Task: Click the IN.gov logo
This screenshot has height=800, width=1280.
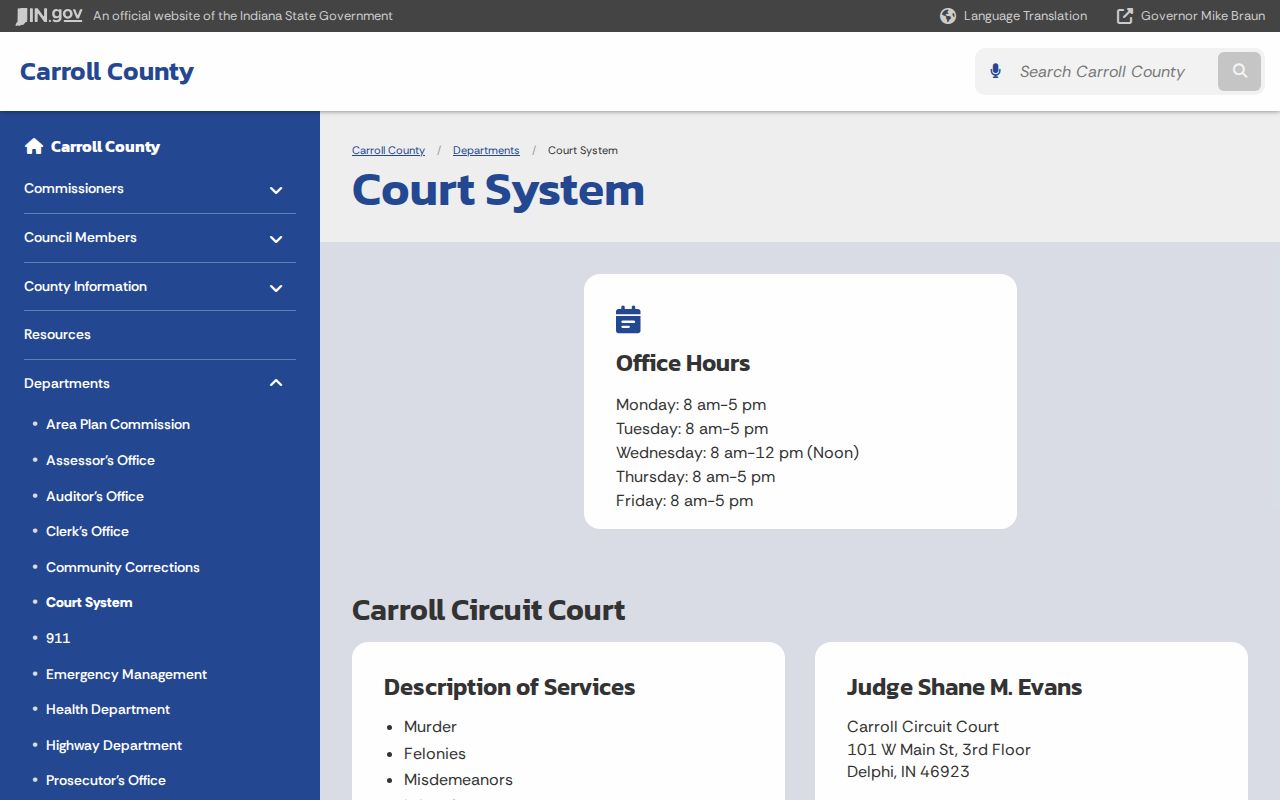Action: coord(49,16)
